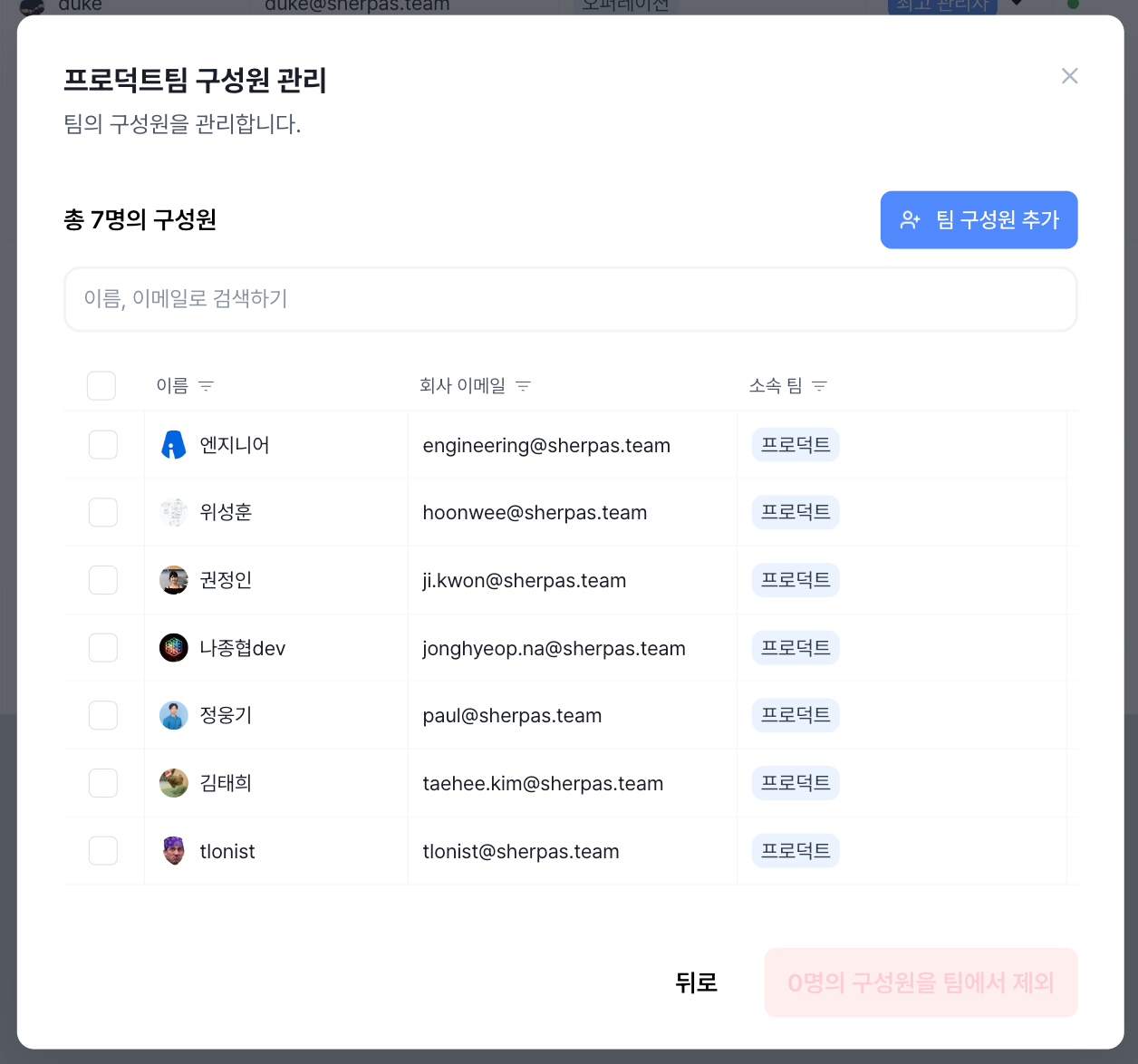Screen dimensions: 1138x1064
Task: Click 위성훈's profile avatar
Action: (174, 512)
